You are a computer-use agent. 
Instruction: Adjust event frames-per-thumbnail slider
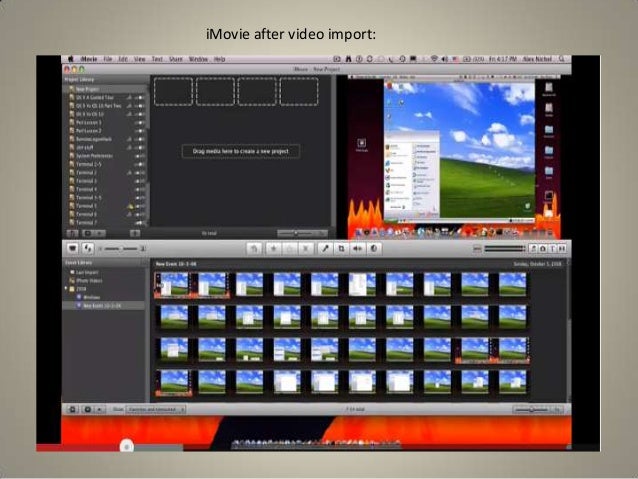(538, 409)
